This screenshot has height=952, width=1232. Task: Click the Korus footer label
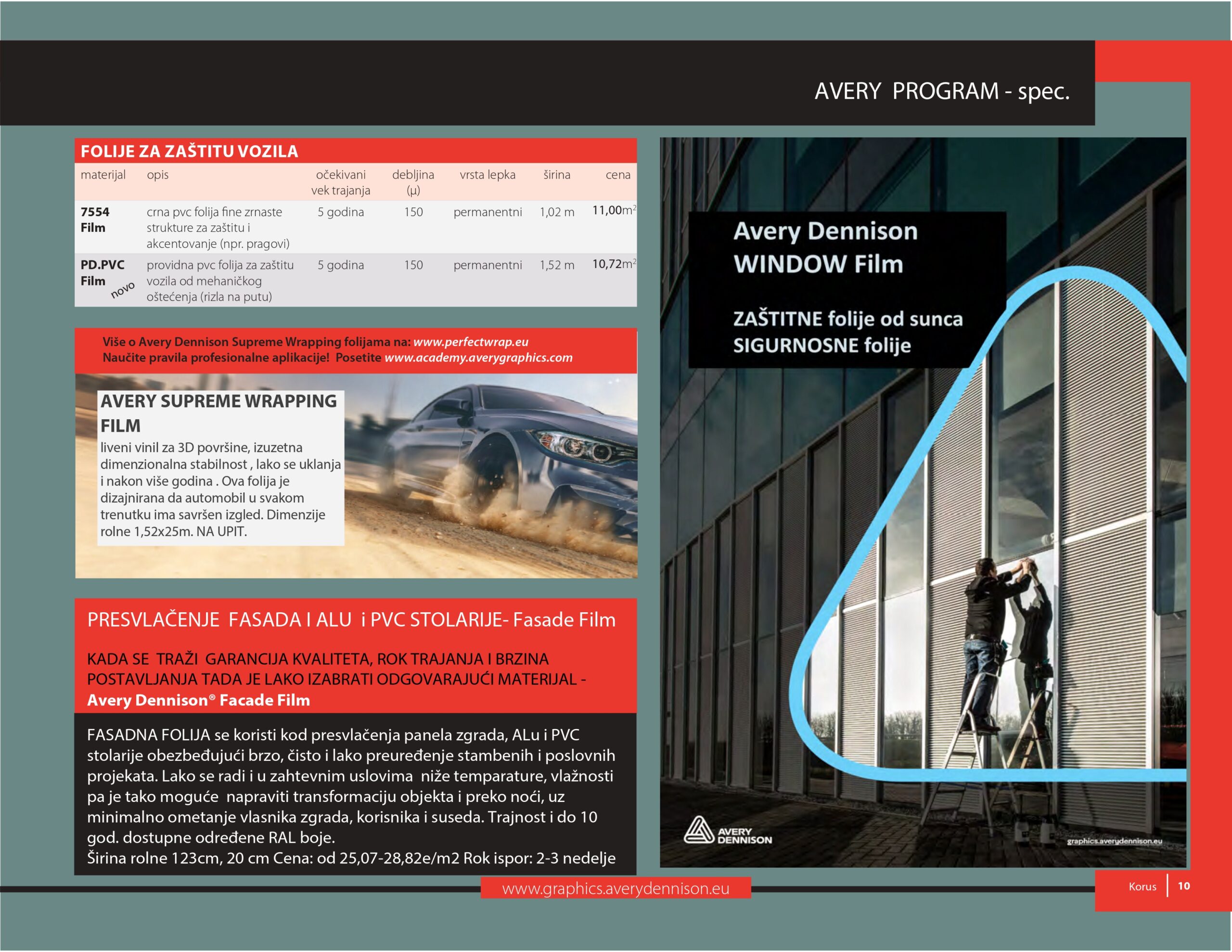click(1142, 887)
